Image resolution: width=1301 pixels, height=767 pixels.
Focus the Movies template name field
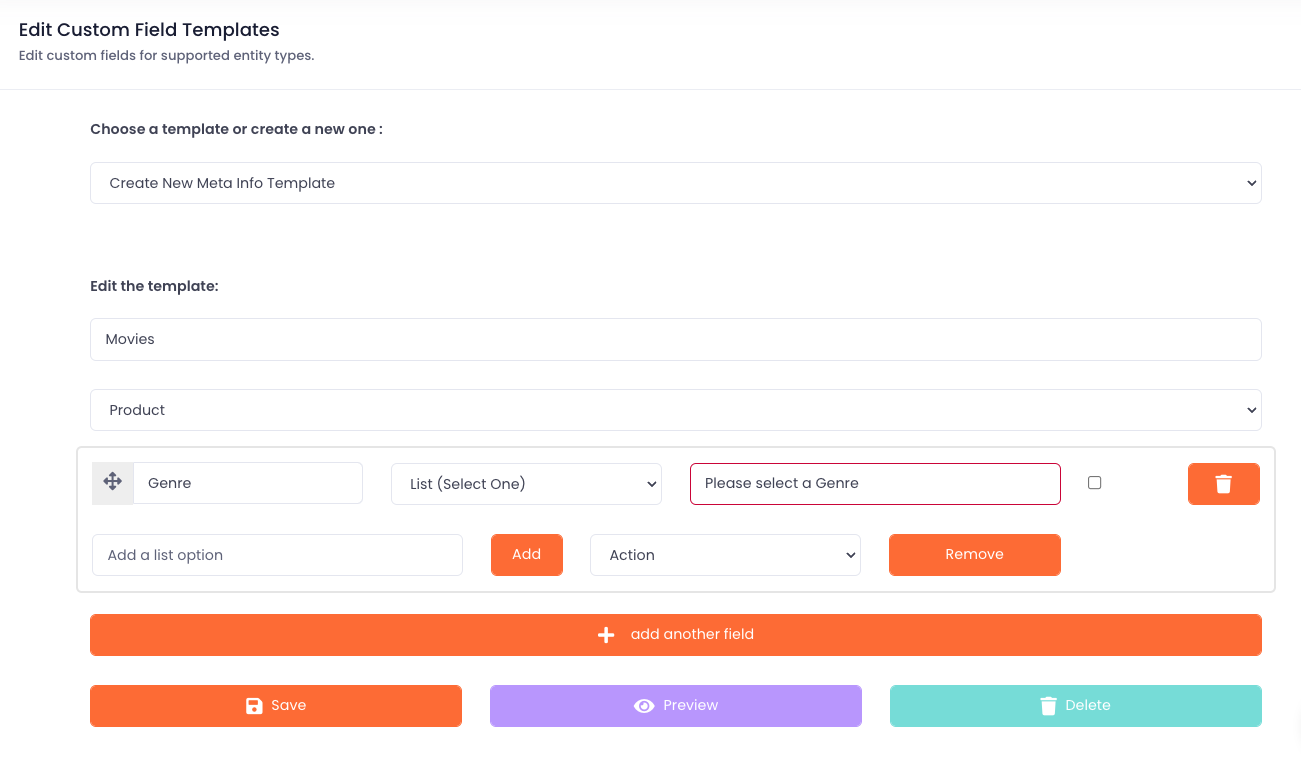(x=676, y=339)
